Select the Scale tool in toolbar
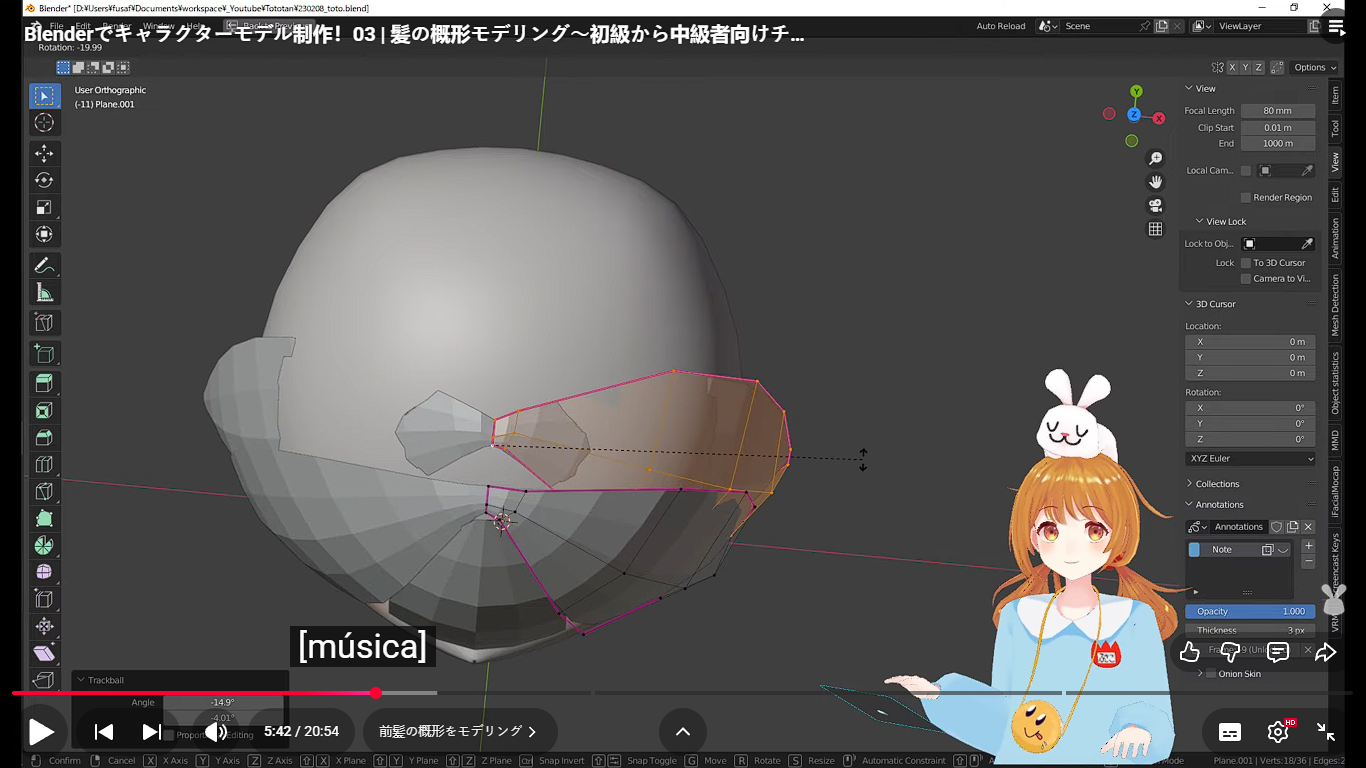 tap(44, 207)
